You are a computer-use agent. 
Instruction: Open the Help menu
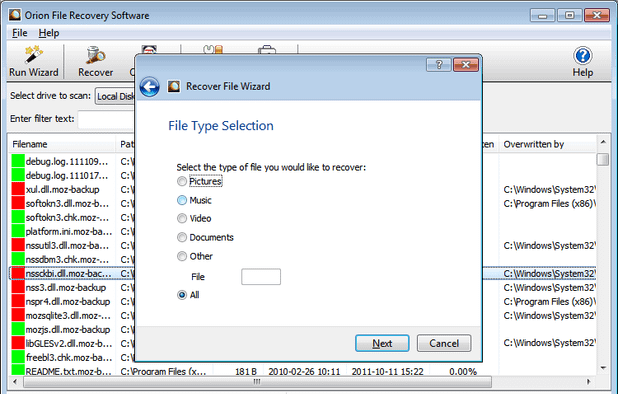(49, 33)
